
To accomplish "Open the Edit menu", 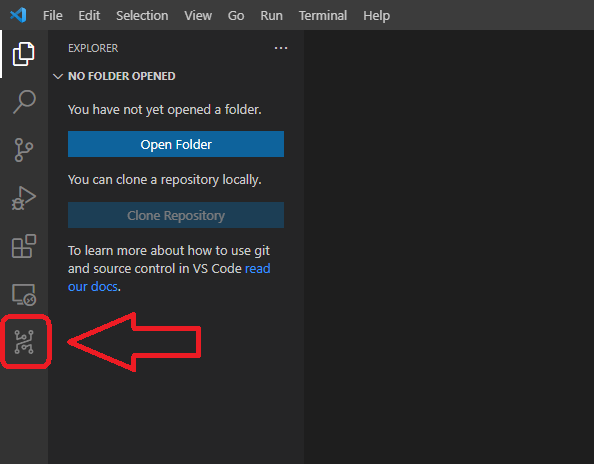I will click(89, 16).
